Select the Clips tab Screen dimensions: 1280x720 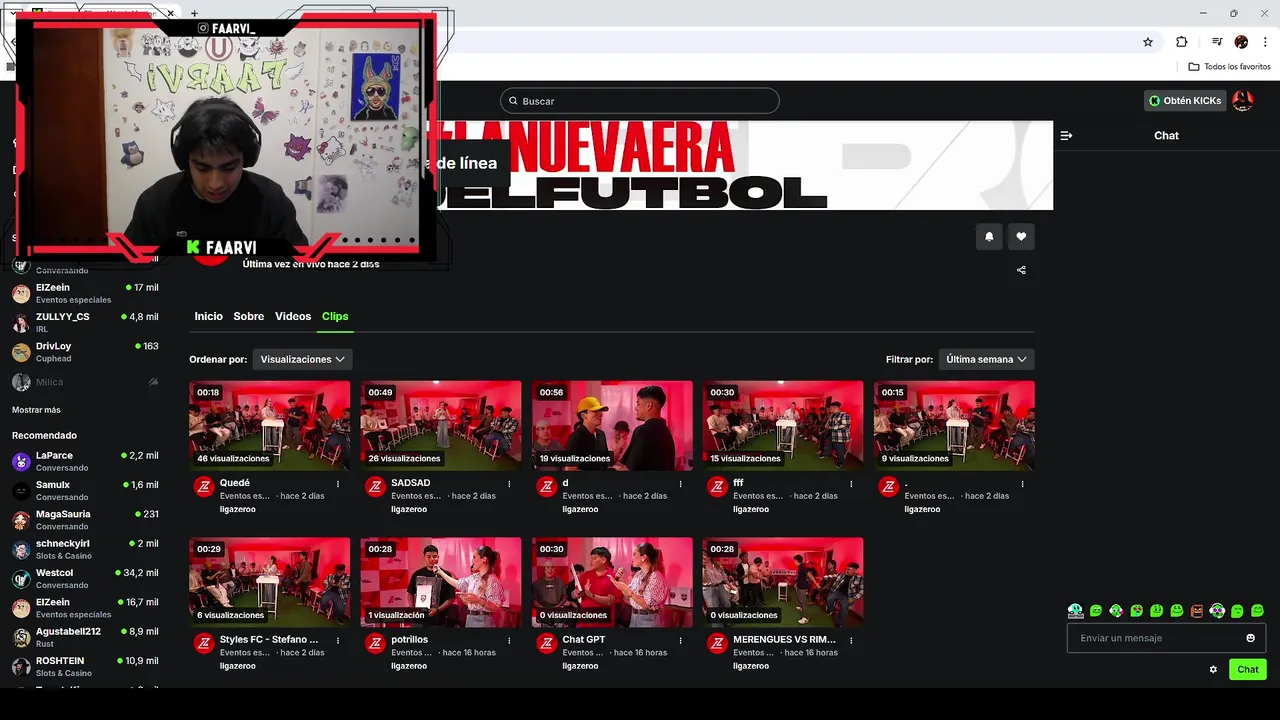(x=335, y=316)
